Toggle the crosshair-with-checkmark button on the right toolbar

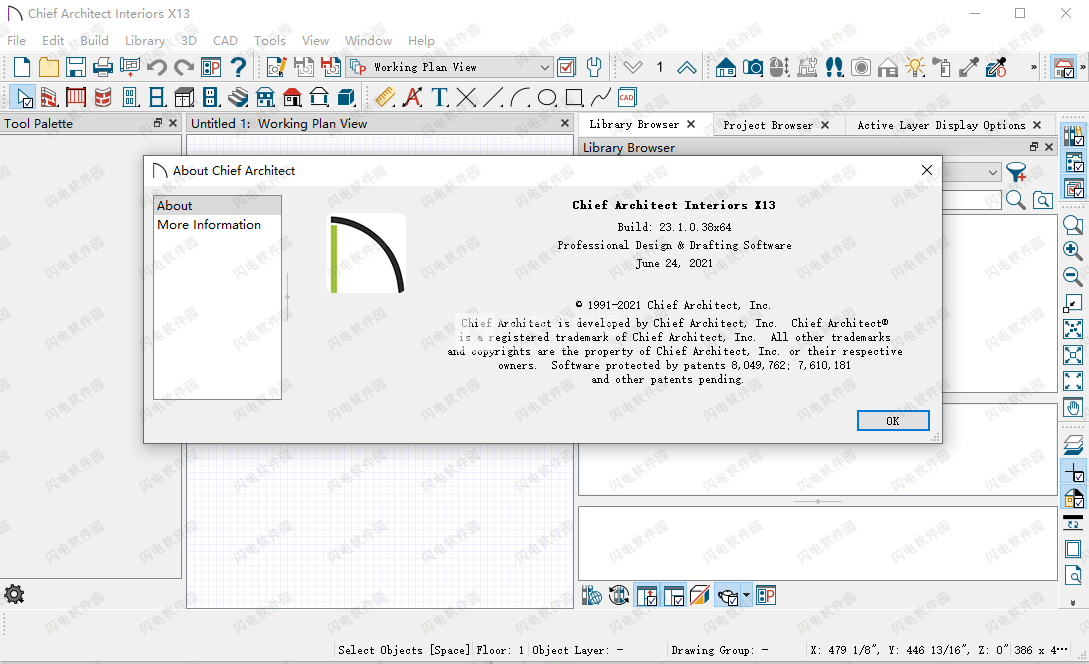pos(1073,472)
